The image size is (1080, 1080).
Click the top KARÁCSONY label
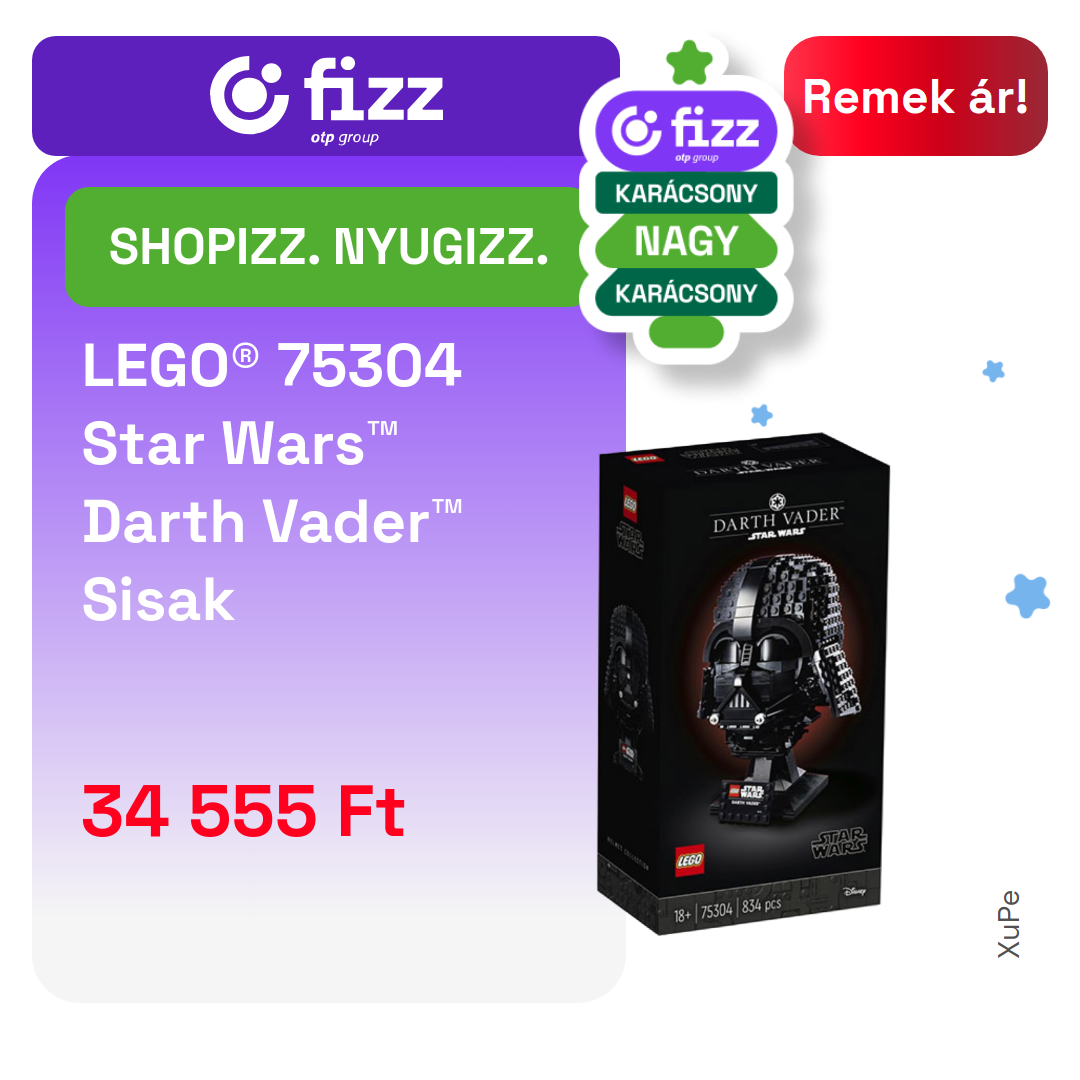click(x=686, y=193)
